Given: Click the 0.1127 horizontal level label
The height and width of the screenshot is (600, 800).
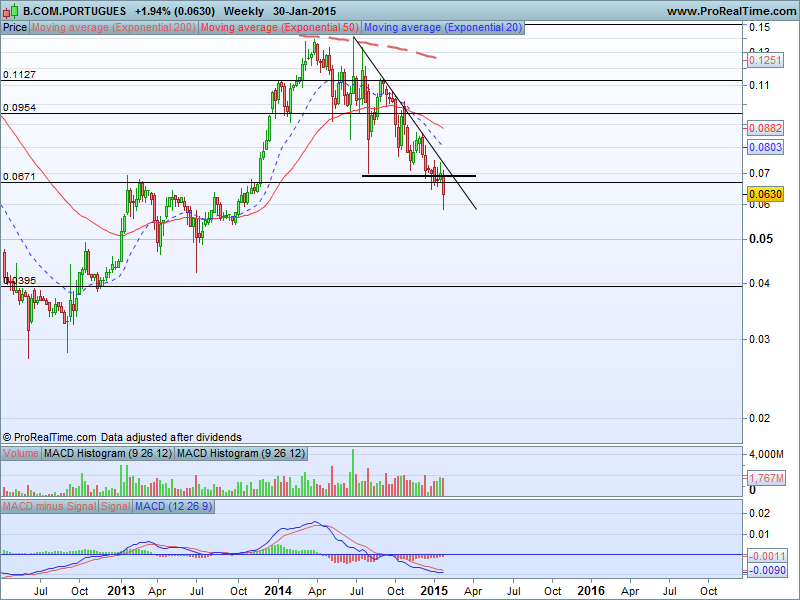Looking at the screenshot, I should [x=19, y=74].
